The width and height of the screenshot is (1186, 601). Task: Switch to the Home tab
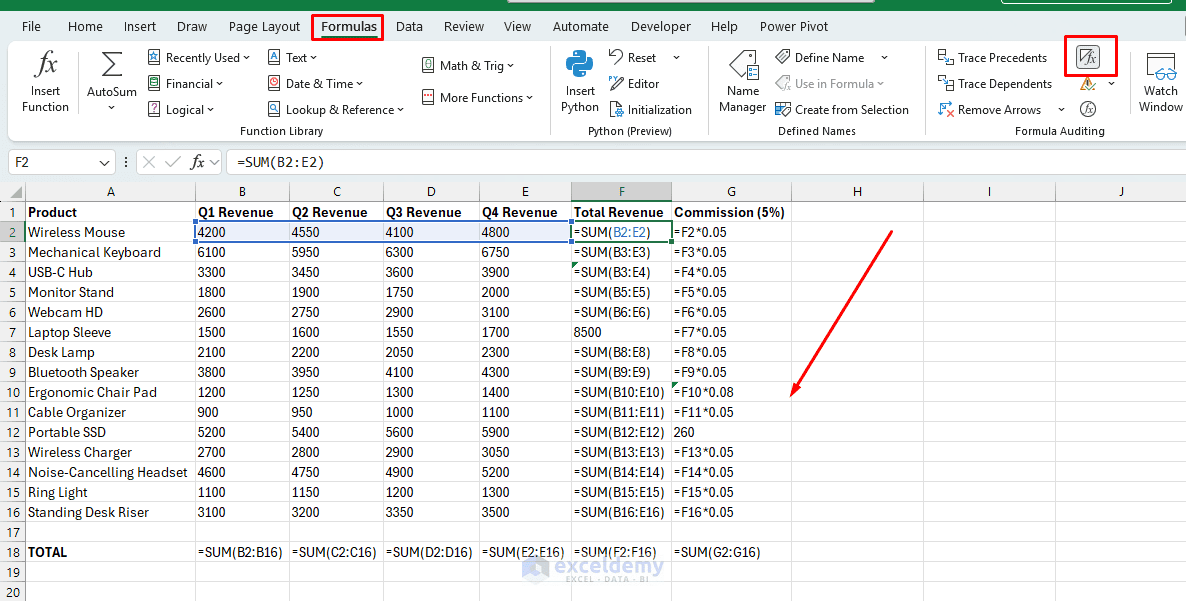pos(85,26)
